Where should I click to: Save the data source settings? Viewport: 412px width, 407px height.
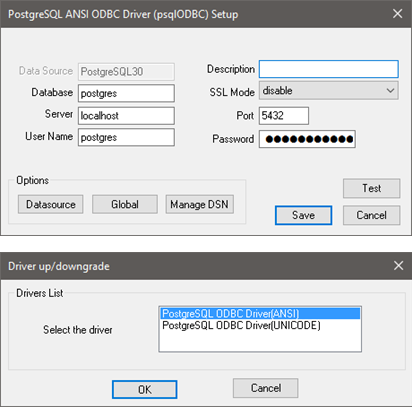click(x=303, y=215)
